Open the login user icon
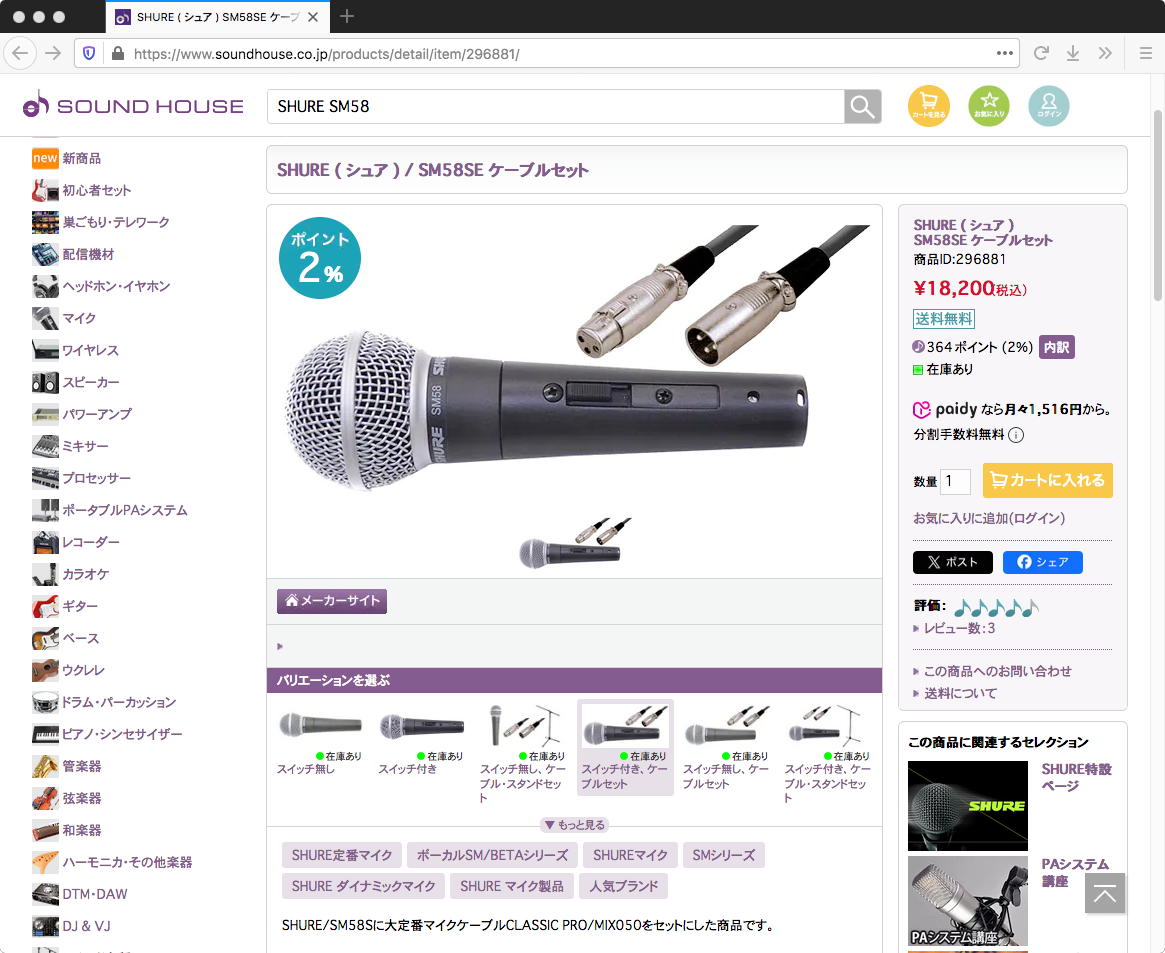 pyautogui.click(x=1048, y=106)
